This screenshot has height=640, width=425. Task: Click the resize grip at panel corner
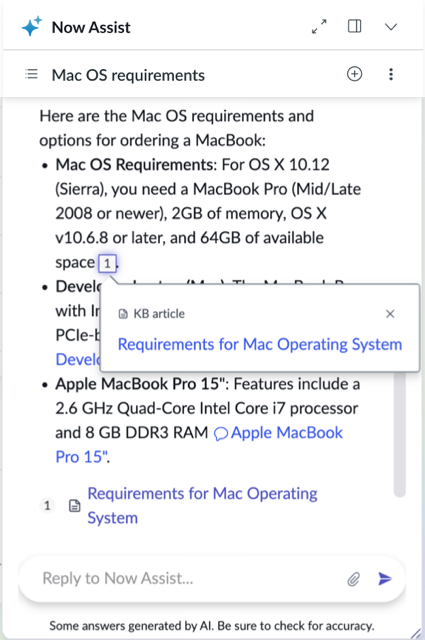pos(416,633)
